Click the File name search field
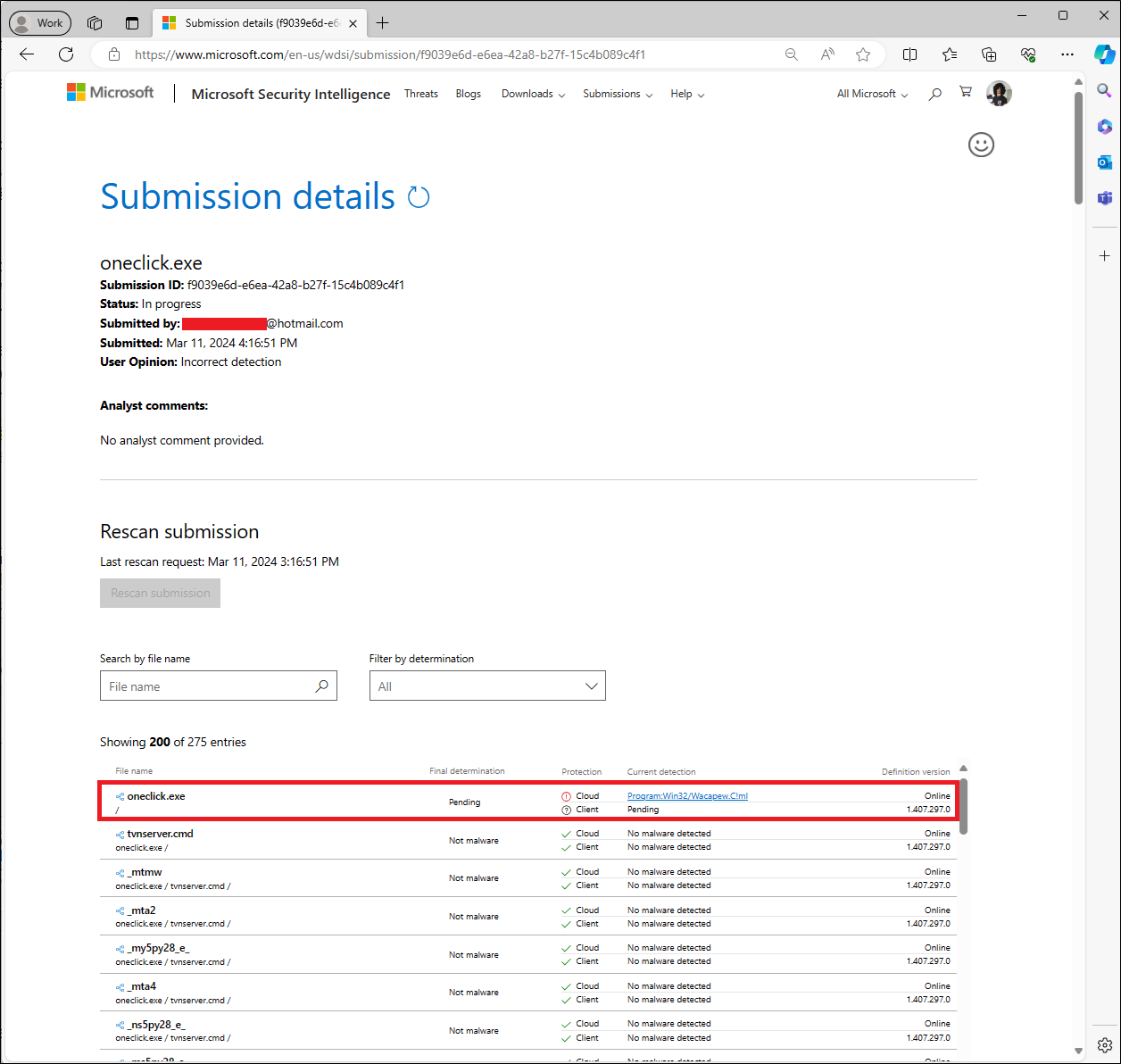Viewport: 1121px width, 1064px height. coord(219,686)
